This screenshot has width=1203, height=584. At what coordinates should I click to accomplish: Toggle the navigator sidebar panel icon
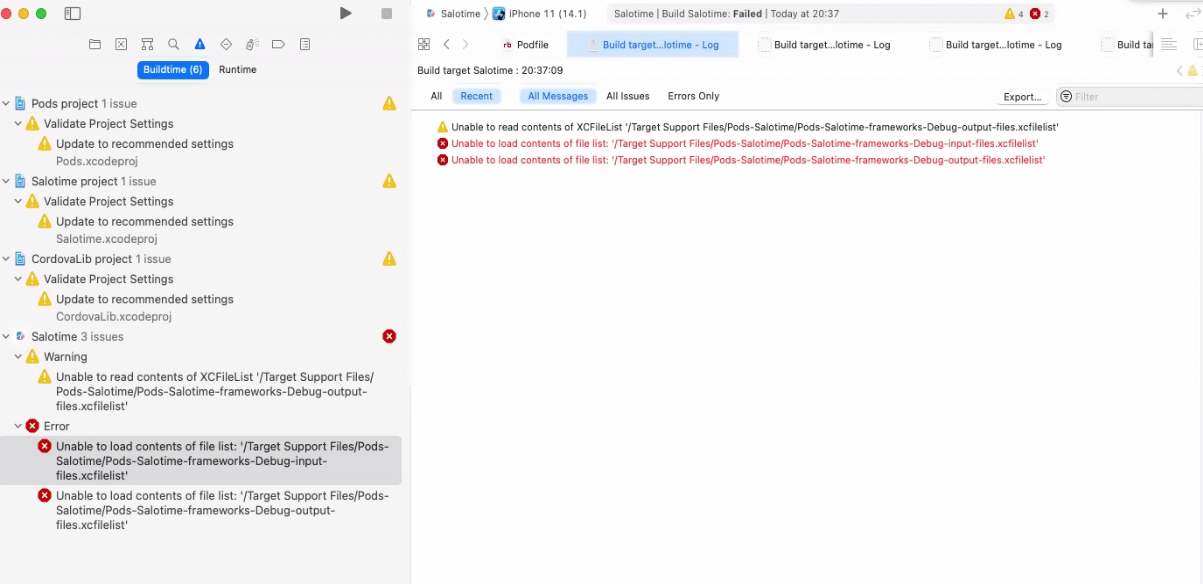(72, 14)
